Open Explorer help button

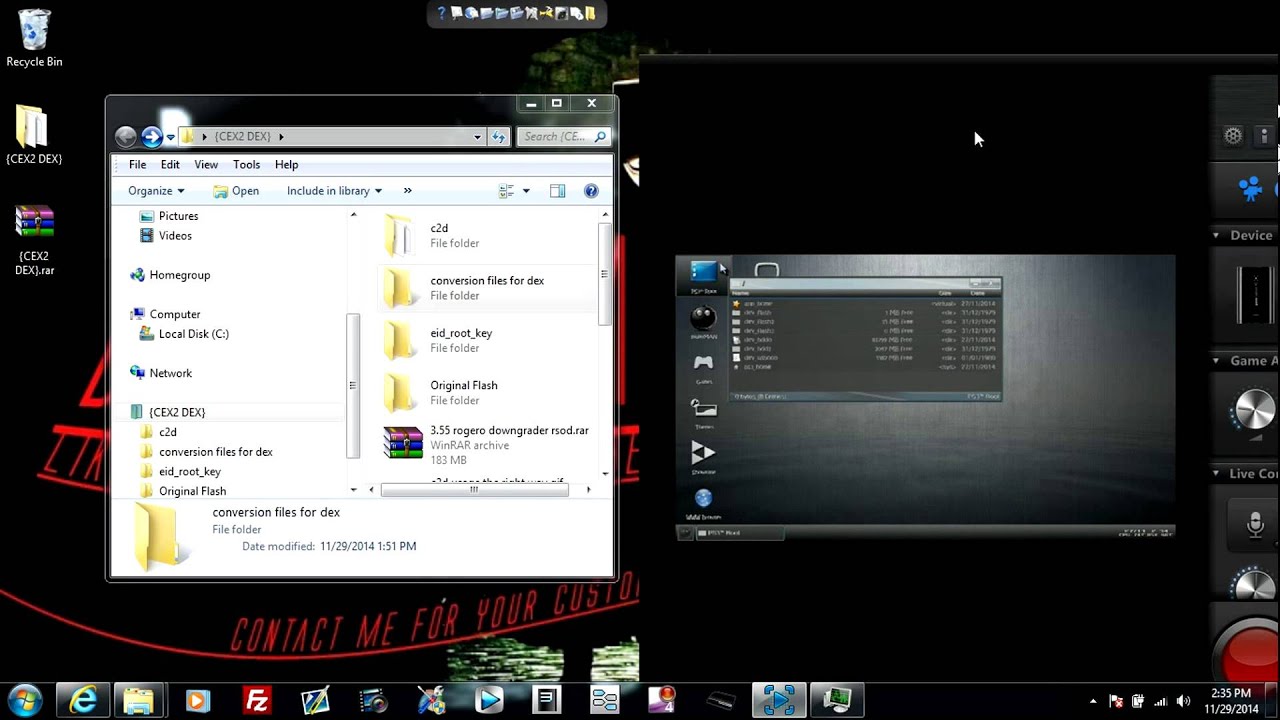pyautogui.click(x=591, y=191)
